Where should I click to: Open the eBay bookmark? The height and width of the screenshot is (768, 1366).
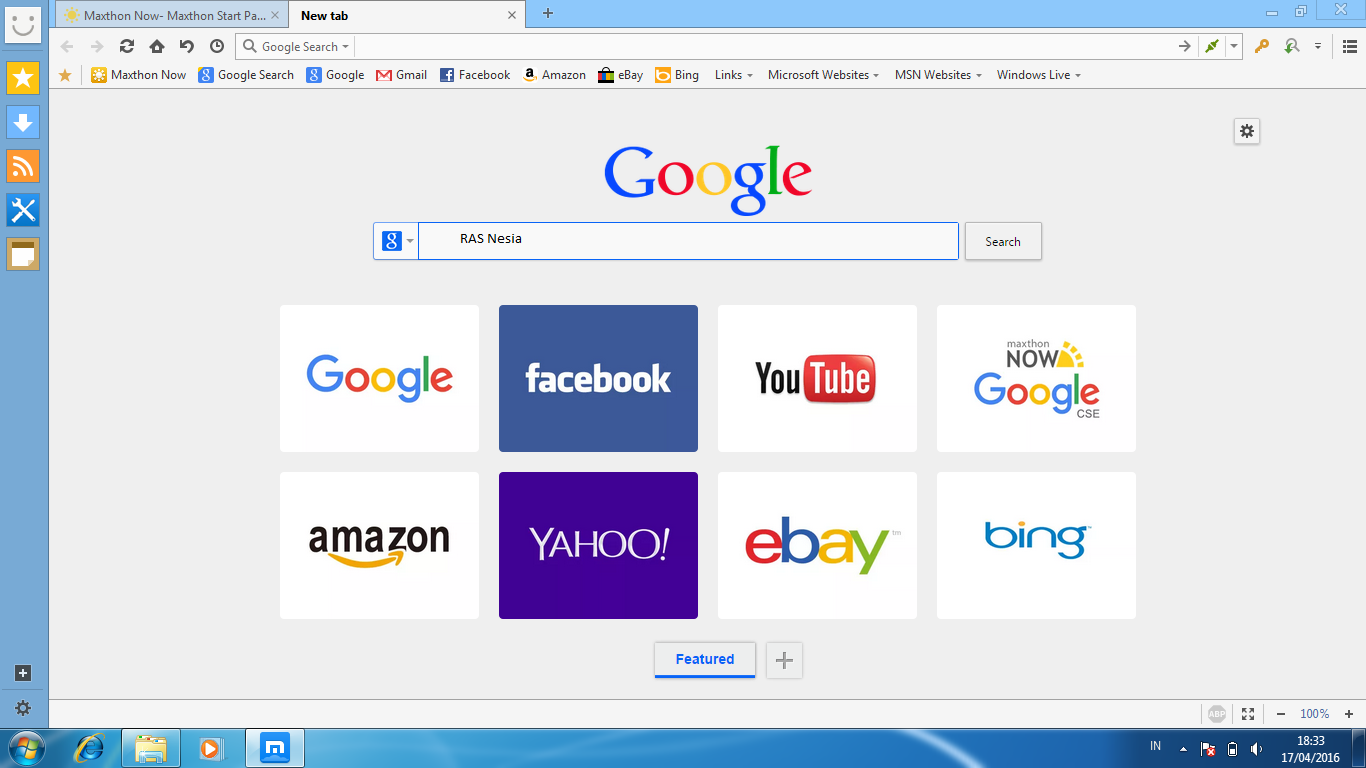(x=621, y=75)
